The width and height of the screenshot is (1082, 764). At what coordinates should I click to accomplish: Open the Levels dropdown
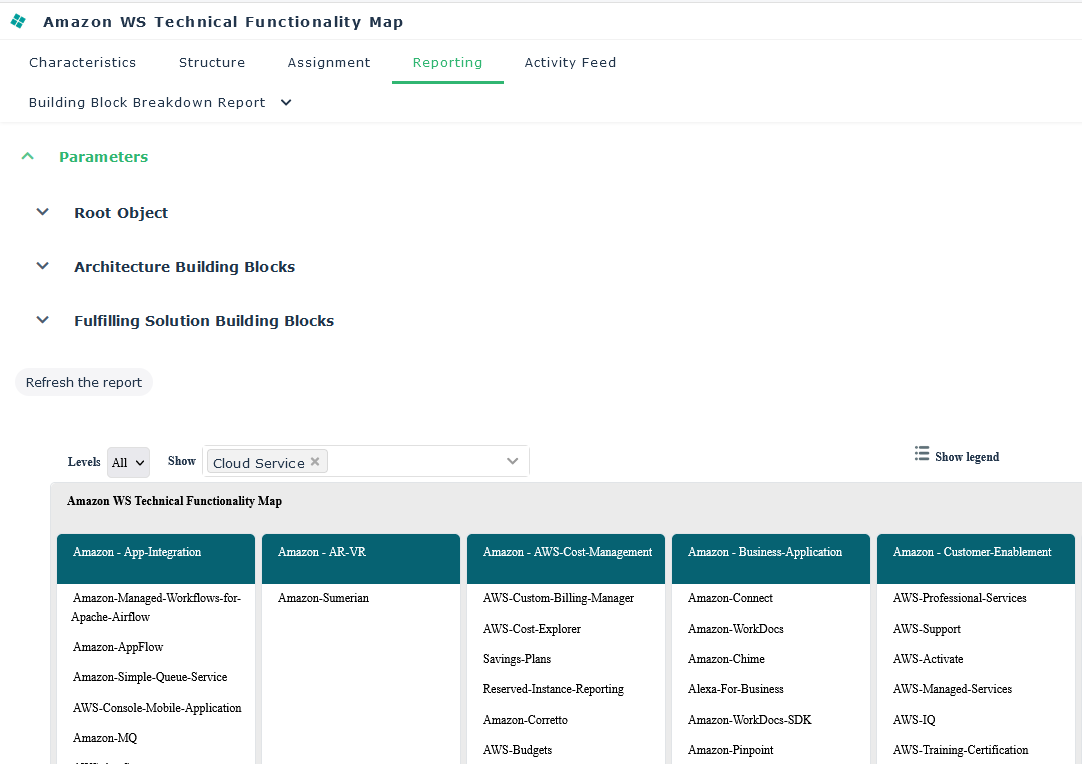tap(128, 462)
